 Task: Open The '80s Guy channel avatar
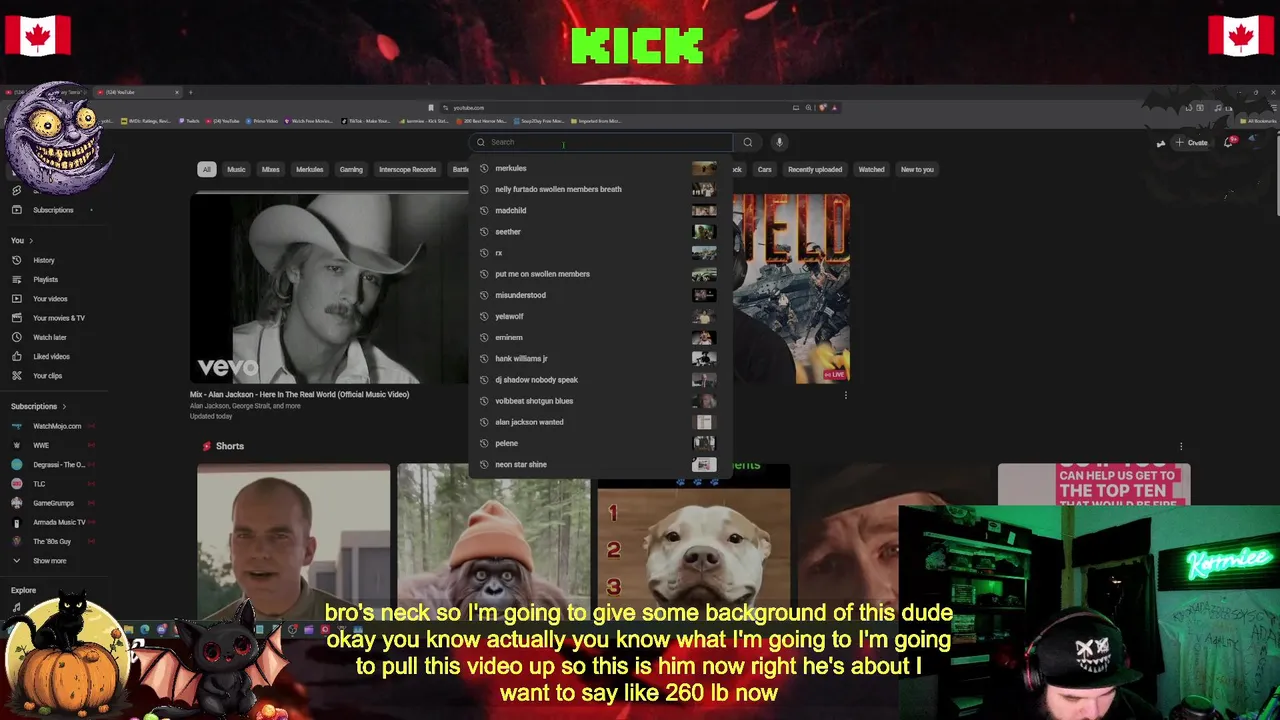click(16, 541)
